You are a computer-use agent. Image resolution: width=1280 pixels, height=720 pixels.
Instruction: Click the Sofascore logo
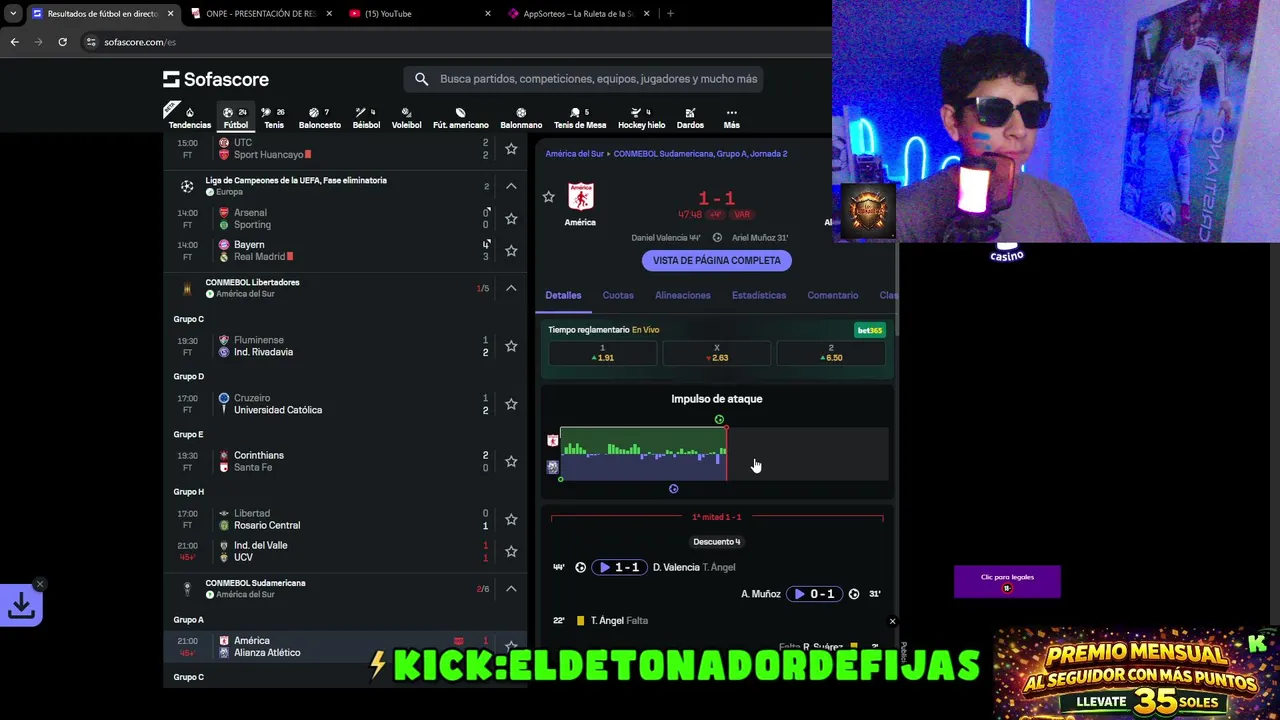pos(216,79)
